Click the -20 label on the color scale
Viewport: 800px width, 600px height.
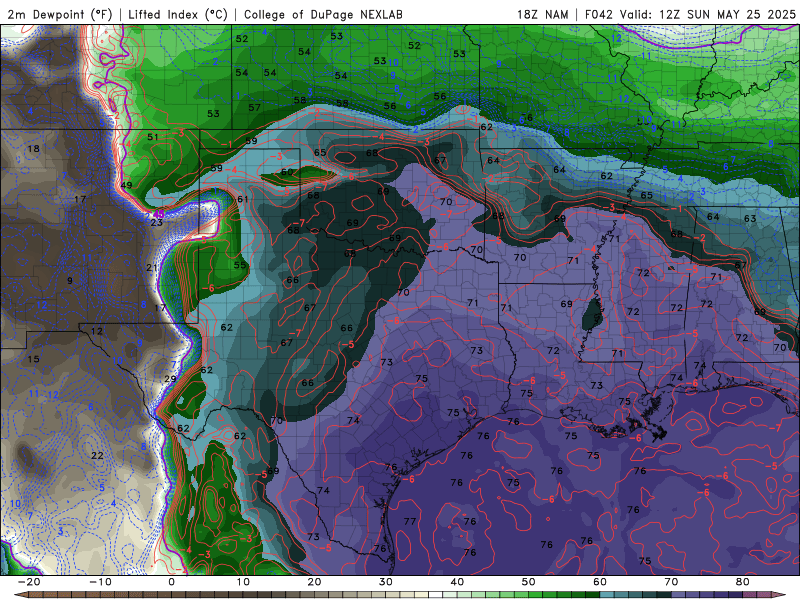[x=29, y=582]
